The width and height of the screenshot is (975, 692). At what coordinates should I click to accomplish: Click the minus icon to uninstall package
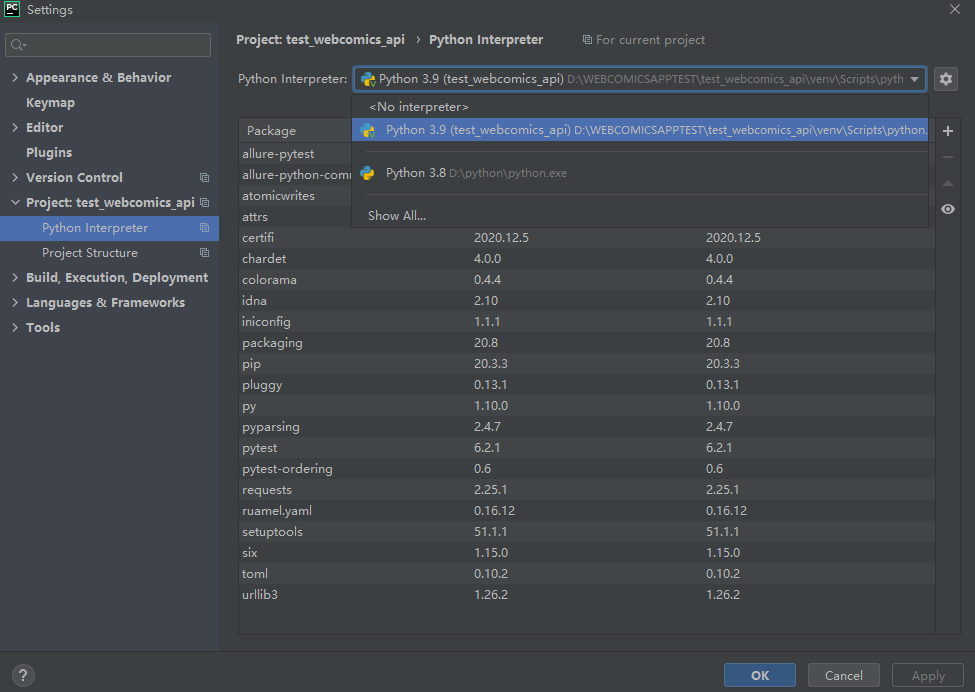948,157
